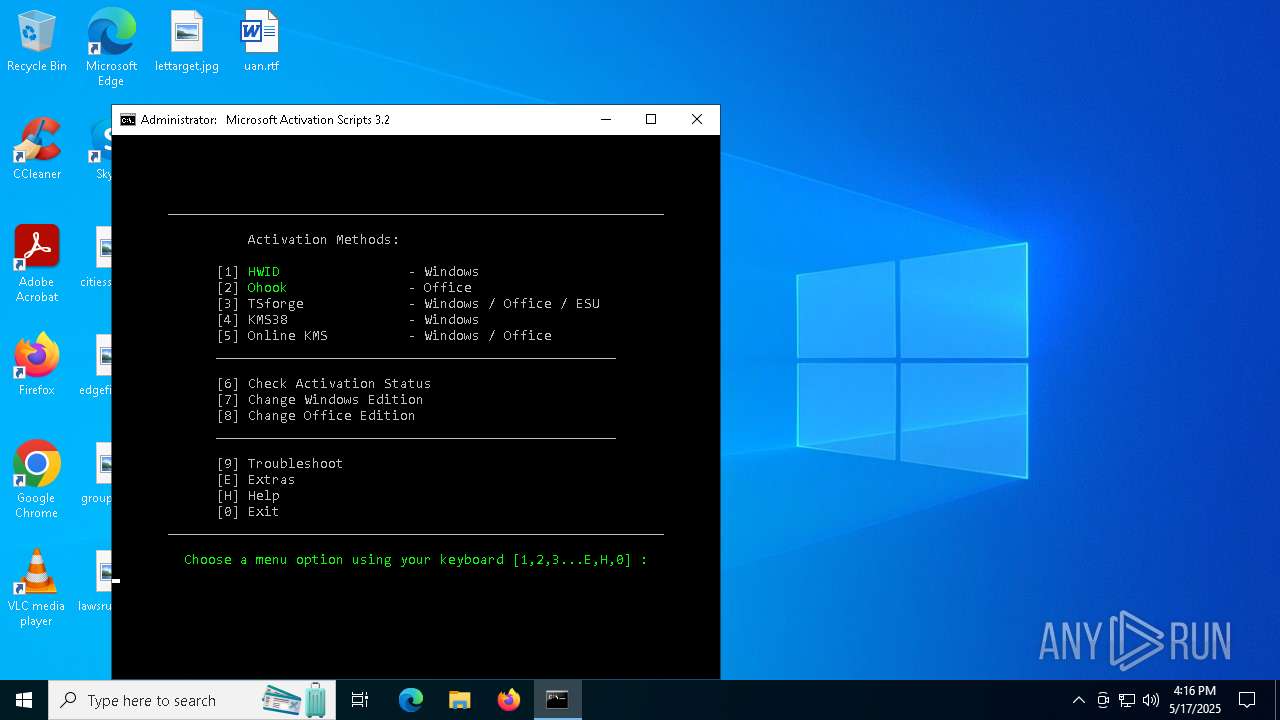Click the [5] Online KMS line
Viewport: 1280px width, 720px height.
pos(384,336)
